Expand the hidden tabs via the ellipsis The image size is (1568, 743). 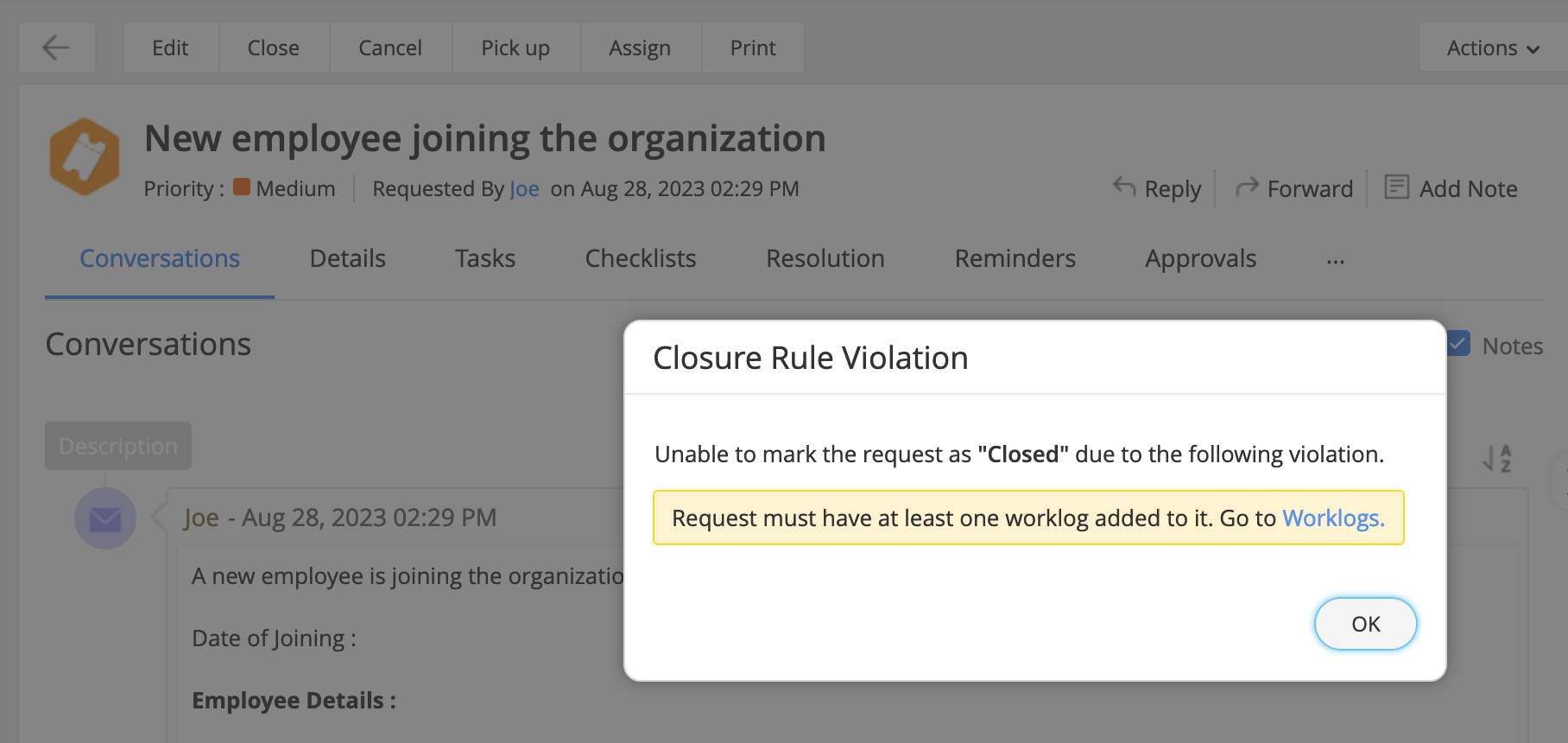(1336, 259)
